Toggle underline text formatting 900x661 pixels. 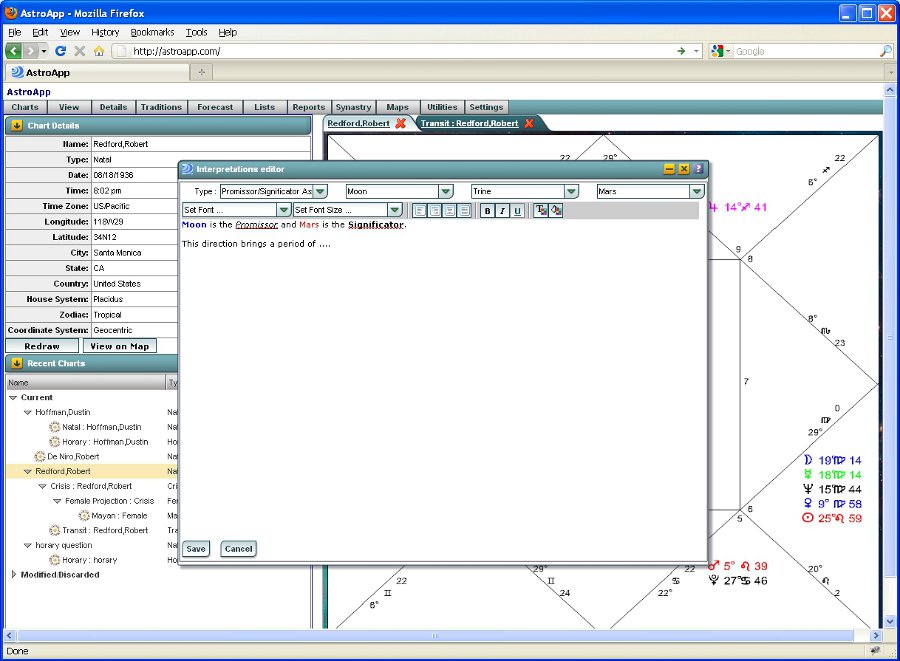point(517,210)
